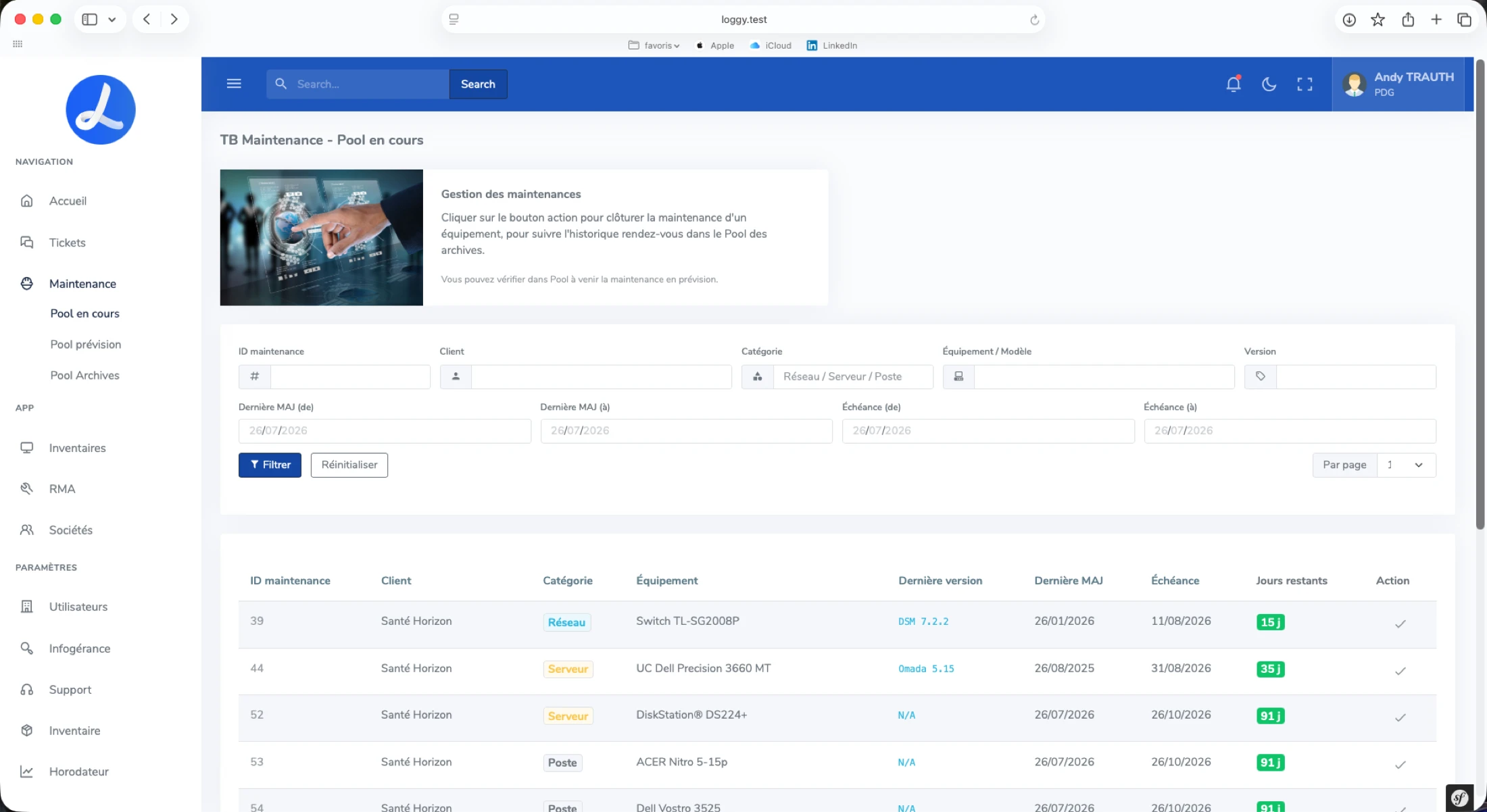Open the favoris bookmarks folder dropdown
This screenshot has width=1487, height=812.
(x=654, y=45)
